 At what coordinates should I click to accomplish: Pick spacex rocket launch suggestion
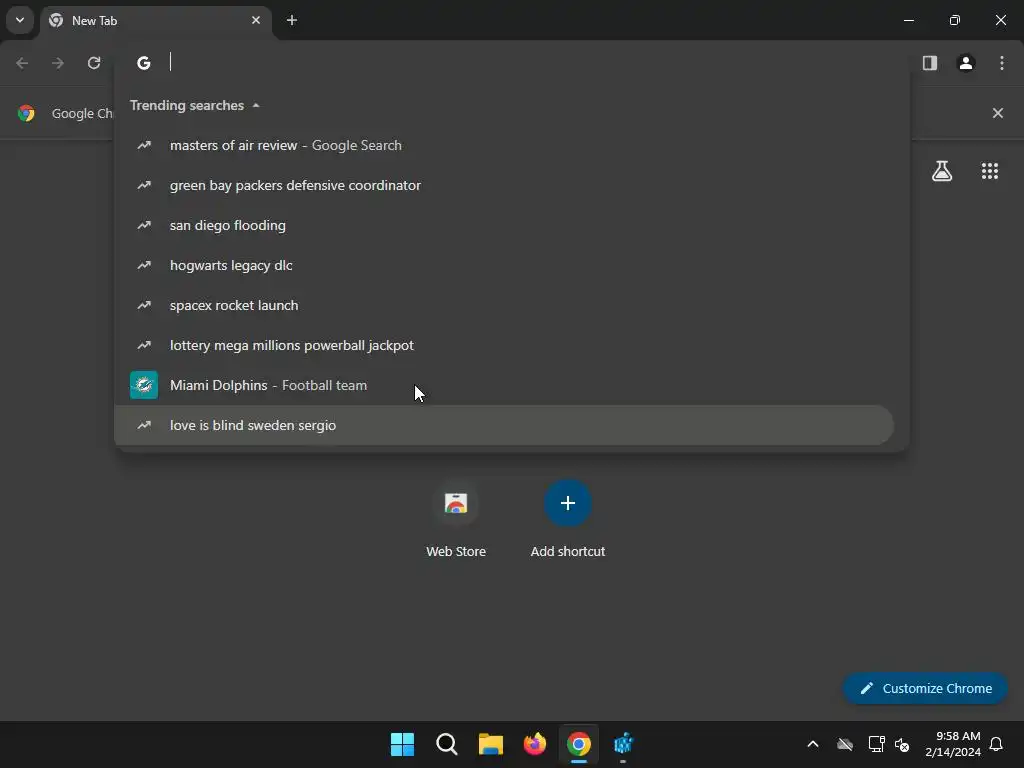click(x=504, y=305)
